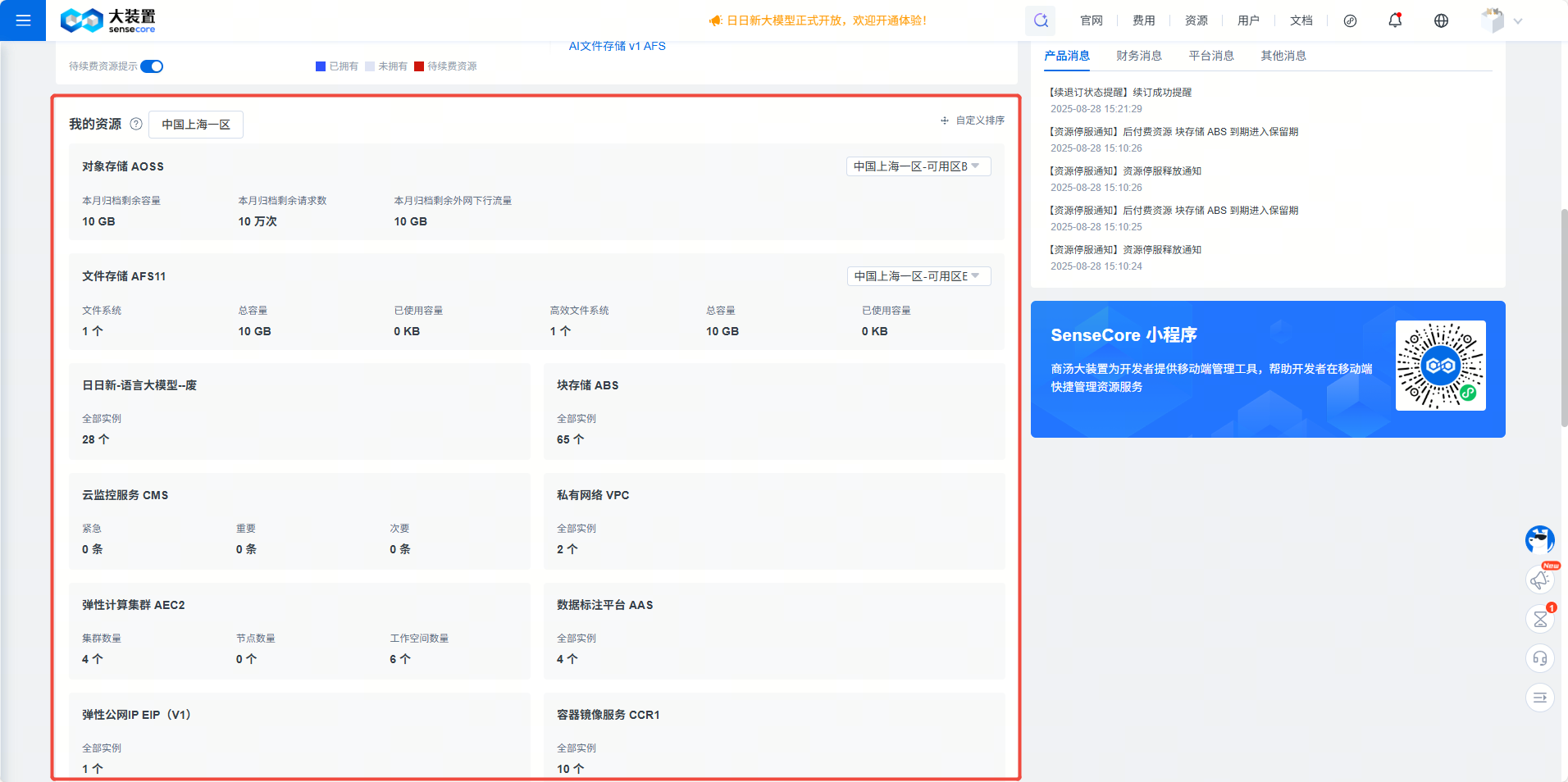Screen dimensions: 1568x782
Task: Switch to the 财务消息 tab
Action: (1139, 56)
